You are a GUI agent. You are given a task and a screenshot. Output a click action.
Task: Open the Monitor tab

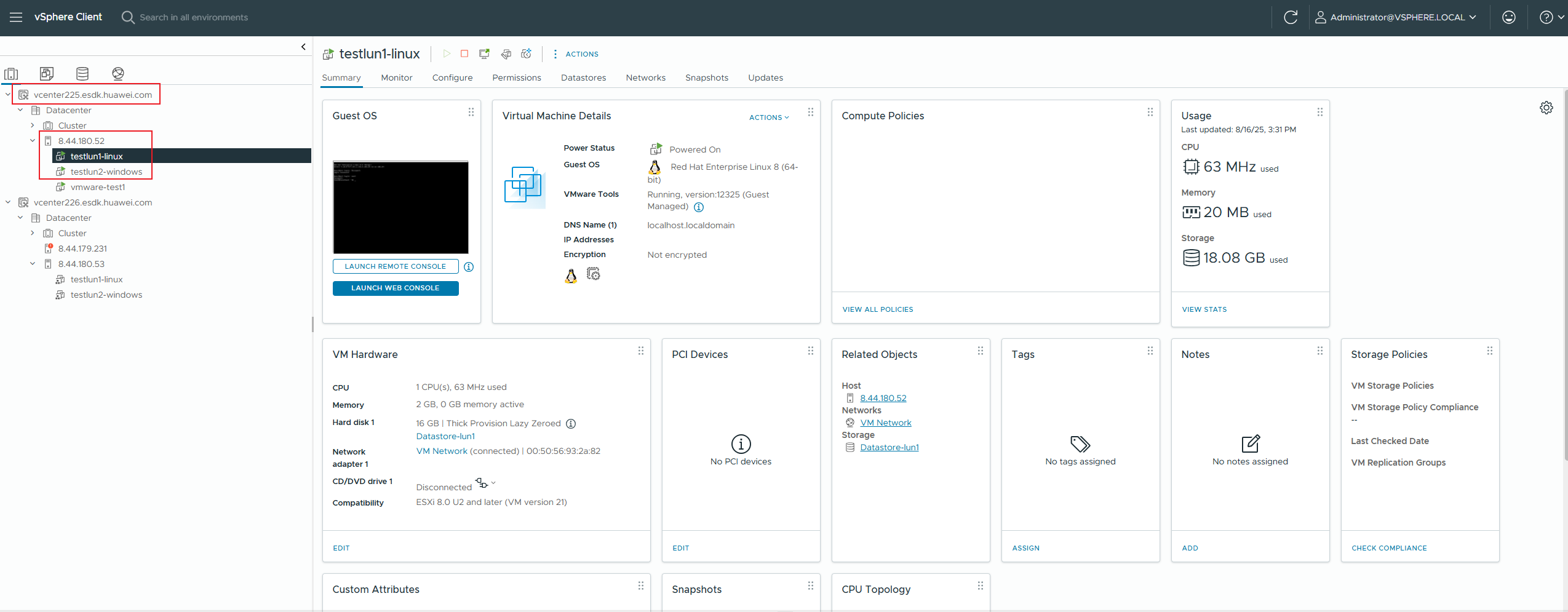tap(397, 78)
